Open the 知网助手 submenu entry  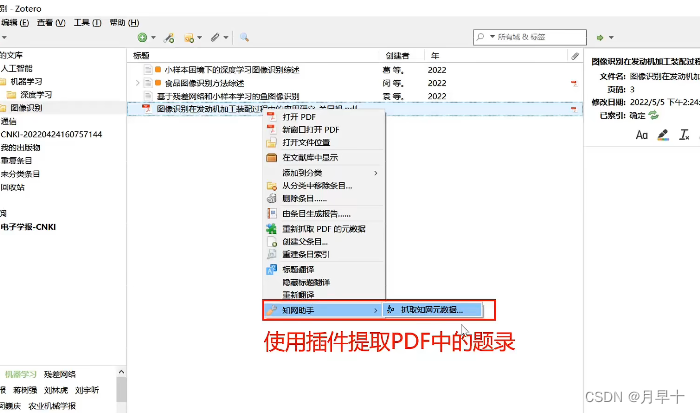(322, 310)
